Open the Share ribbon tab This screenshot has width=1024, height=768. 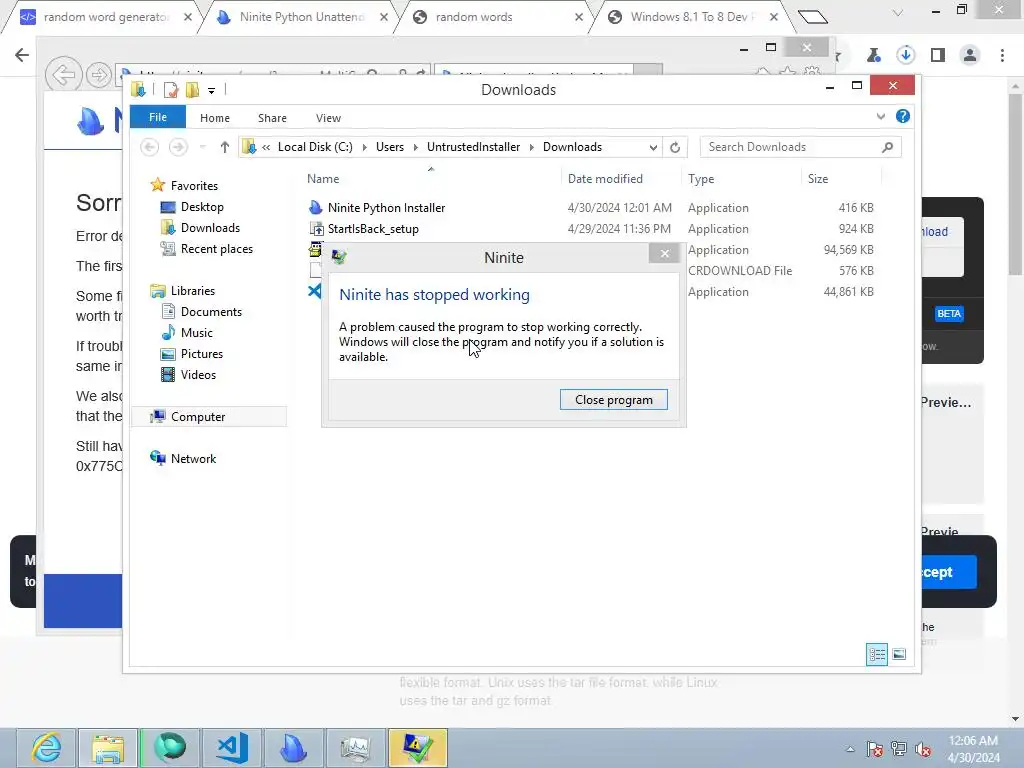[272, 118]
